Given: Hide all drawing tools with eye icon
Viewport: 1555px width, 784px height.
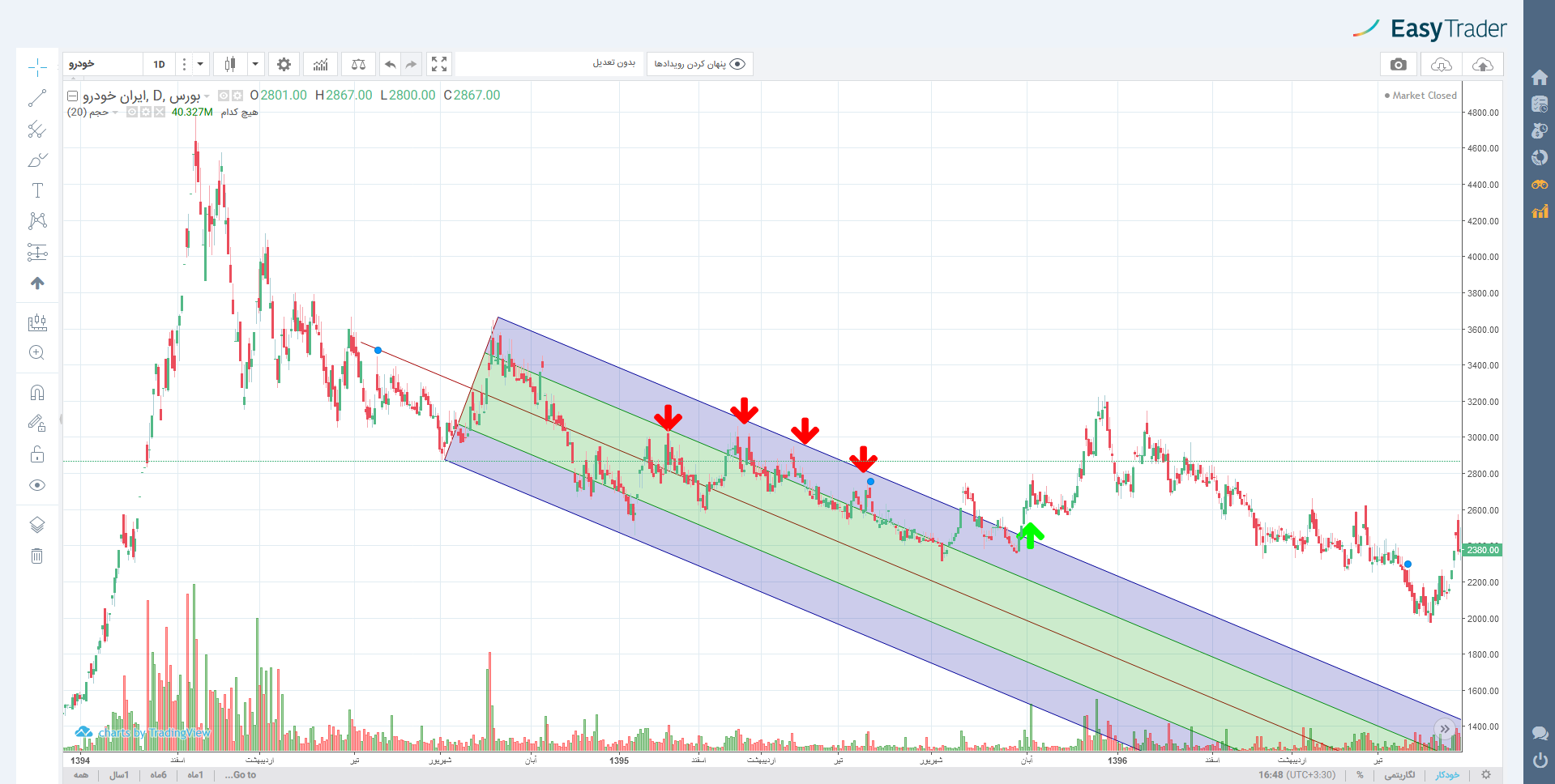Looking at the screenshot, I should point(37,485).
